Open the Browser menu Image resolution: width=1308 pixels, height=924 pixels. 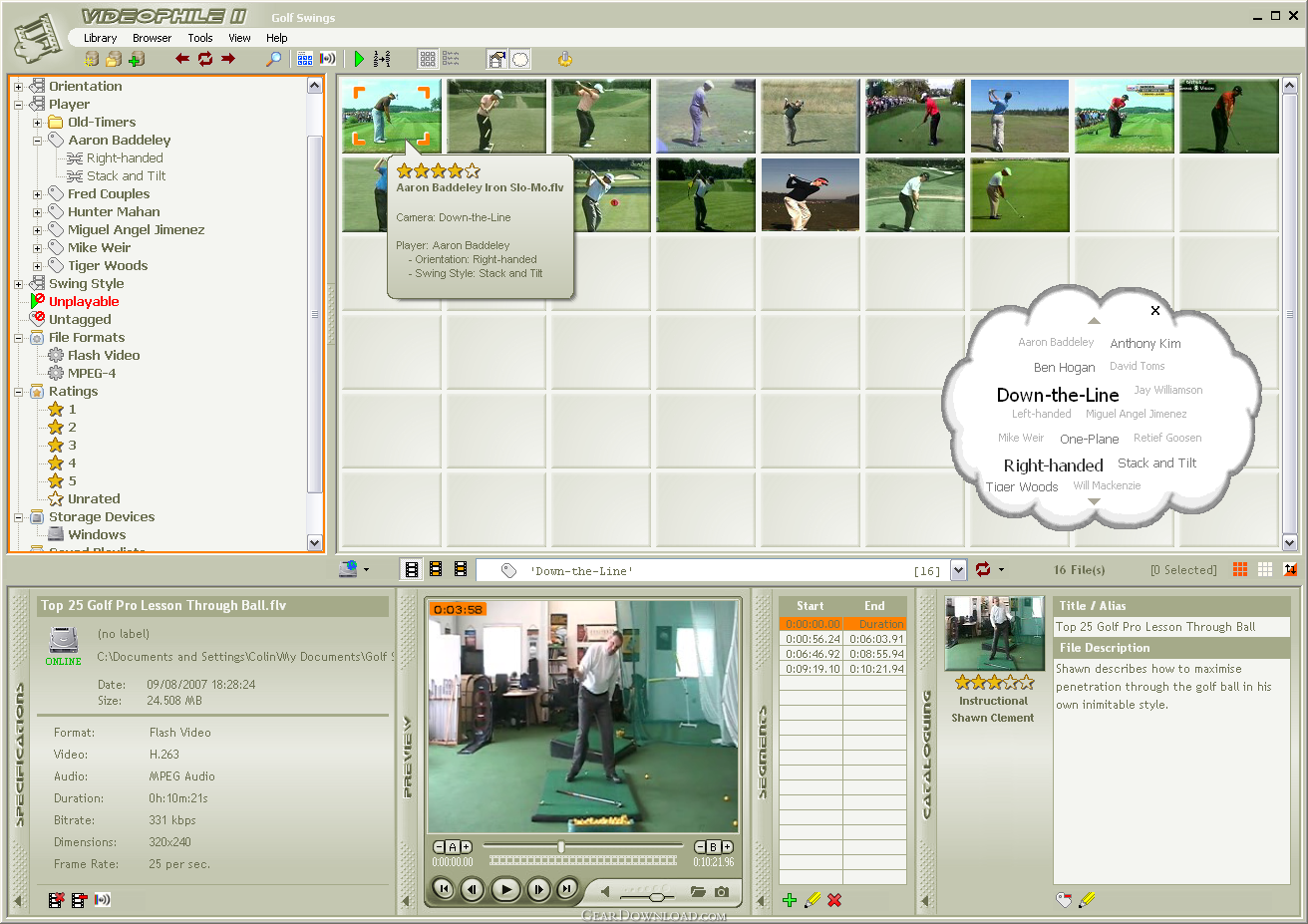(x=152, y=38)
